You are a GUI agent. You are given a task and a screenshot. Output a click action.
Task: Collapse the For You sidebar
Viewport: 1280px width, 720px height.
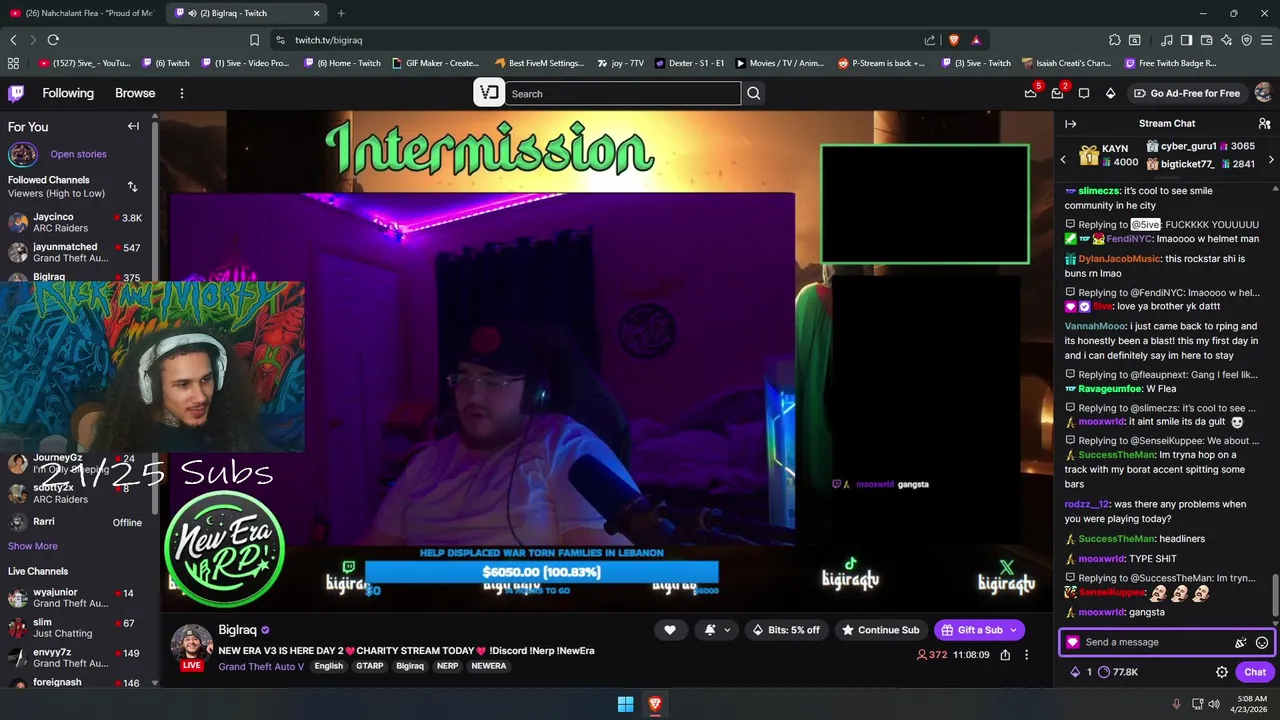click(x=133, y=126)
